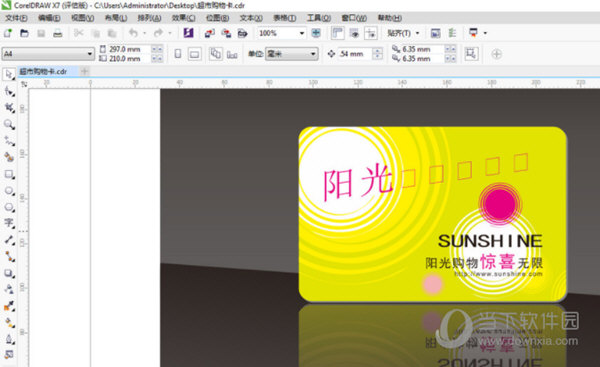Select the Zoom magnifier tool
This screenshot has height=367, width=600.
point(9,124)
